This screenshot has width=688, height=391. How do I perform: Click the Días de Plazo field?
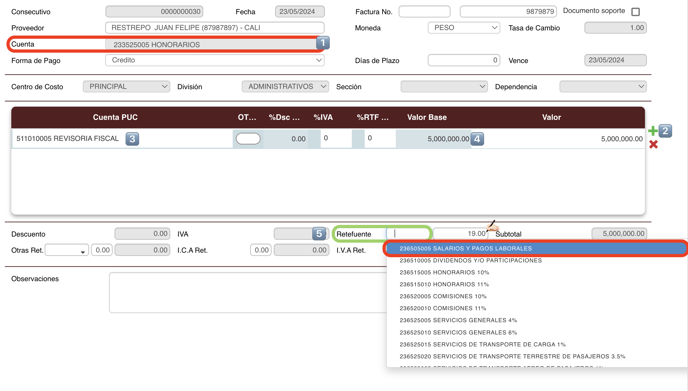click(464, 60)
